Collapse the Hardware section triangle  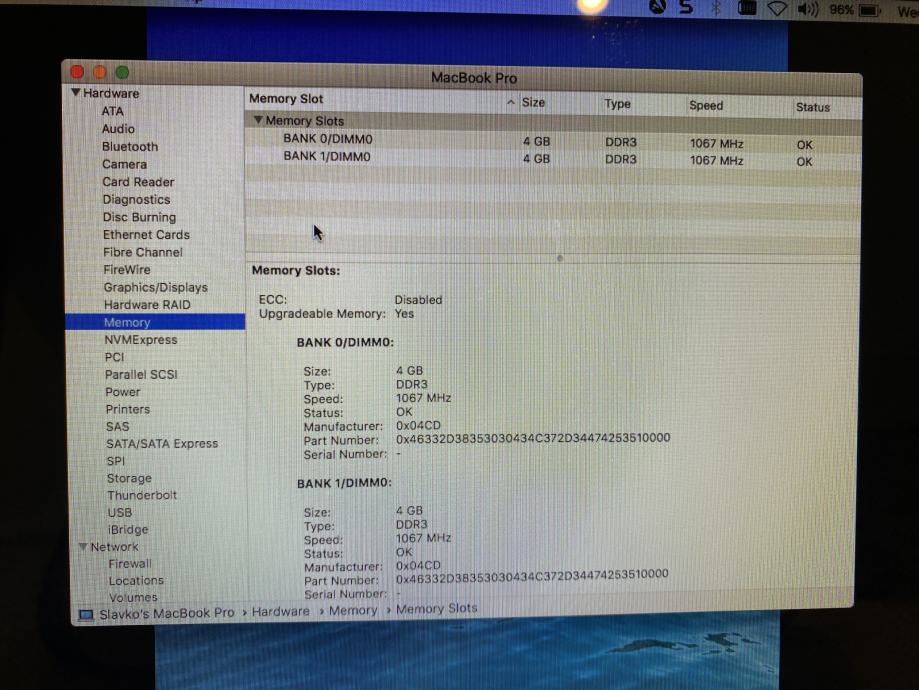click(x=76, y=93)
